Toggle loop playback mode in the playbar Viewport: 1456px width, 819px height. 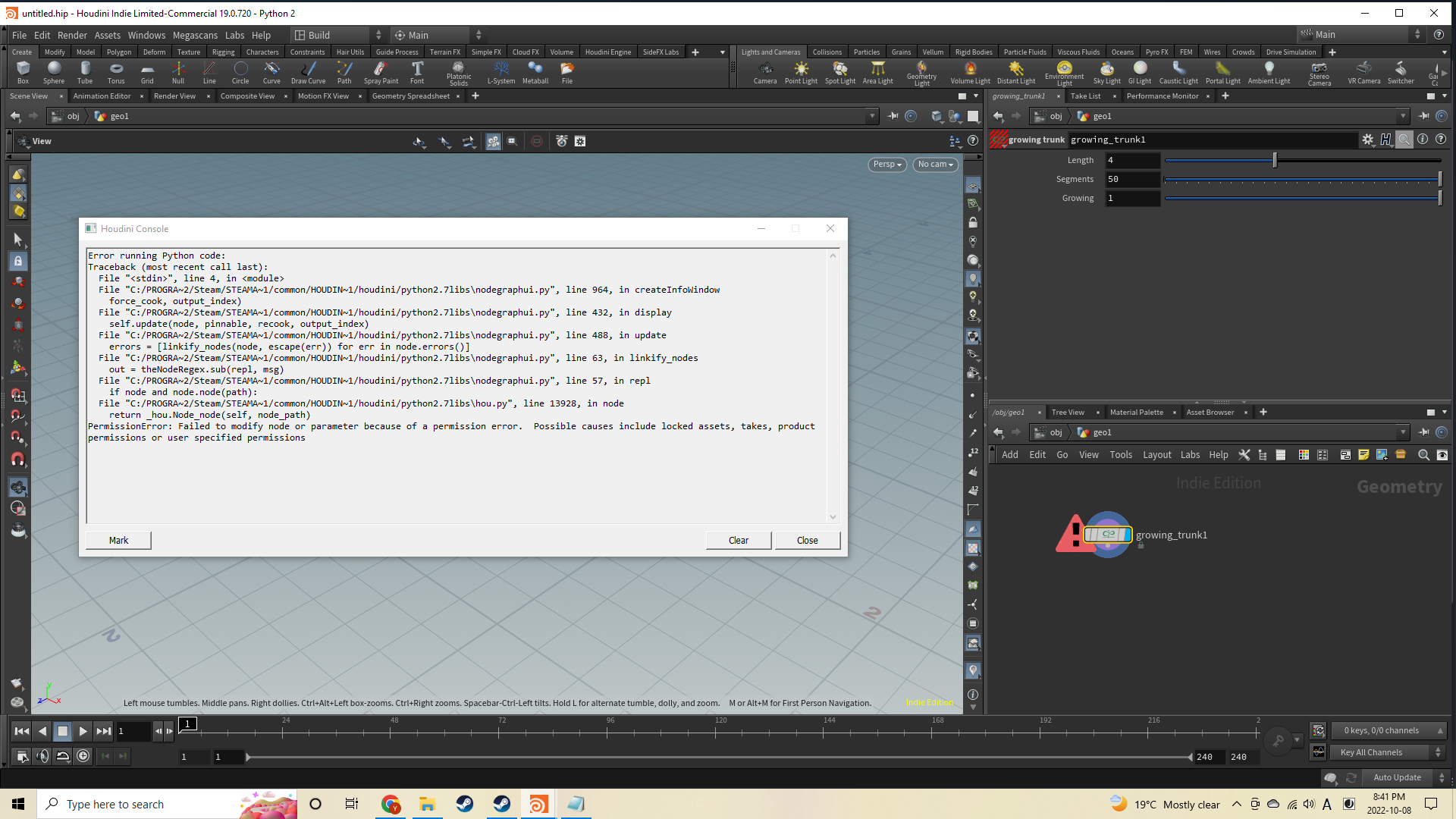pyautogui.click(x=63, y=756)
